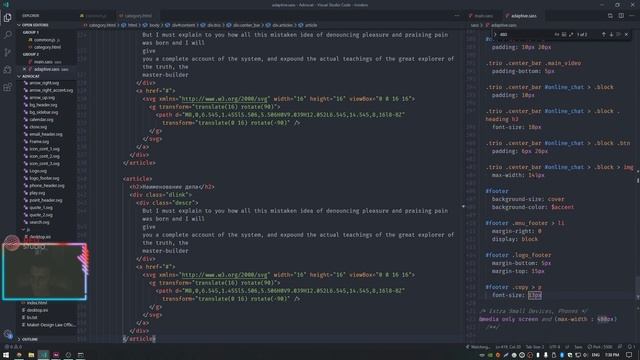Click Split Editor icon in right group
The height and width of the screenshot is (360, 640).
621,16
